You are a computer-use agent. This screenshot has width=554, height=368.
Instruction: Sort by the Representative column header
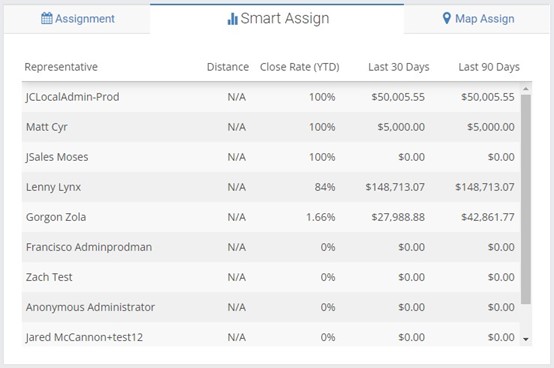61,67
